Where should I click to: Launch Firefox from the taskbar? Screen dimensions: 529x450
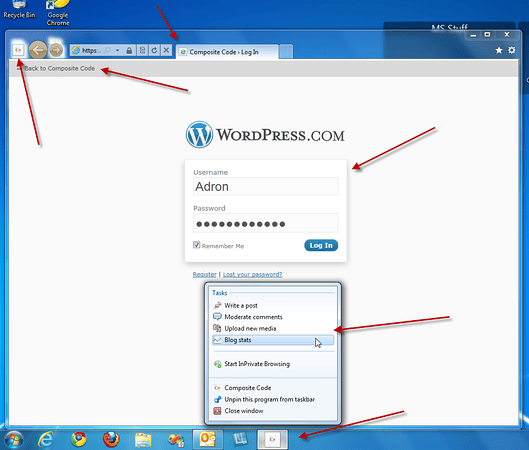coord(111,440)
